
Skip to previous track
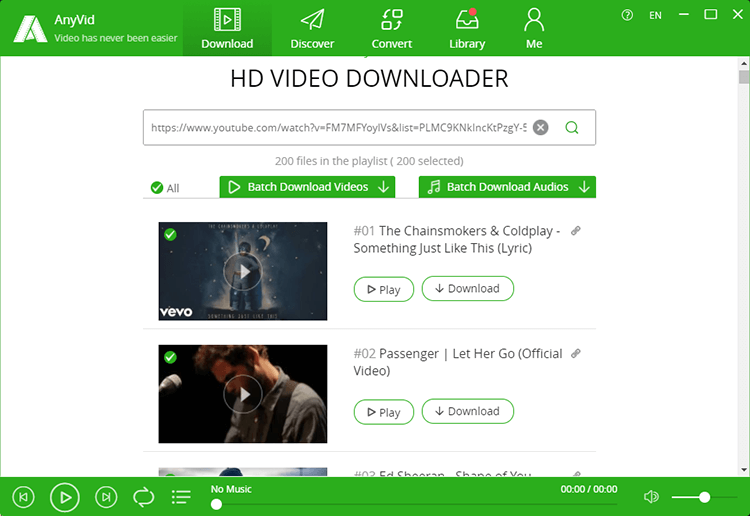click(23, 497)
